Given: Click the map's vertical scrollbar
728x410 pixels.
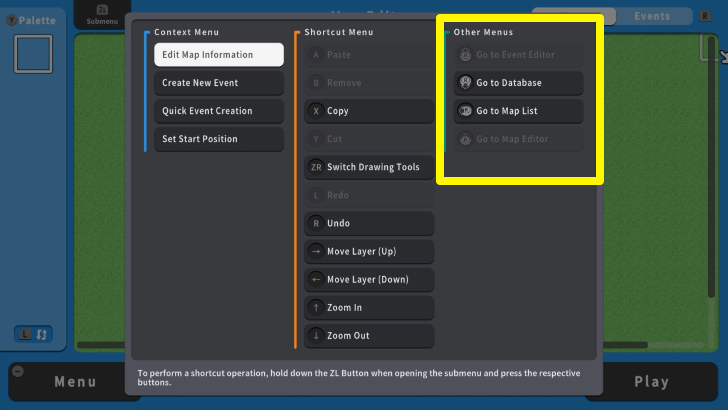Looking at the screenshot, I should click(711, 167).
